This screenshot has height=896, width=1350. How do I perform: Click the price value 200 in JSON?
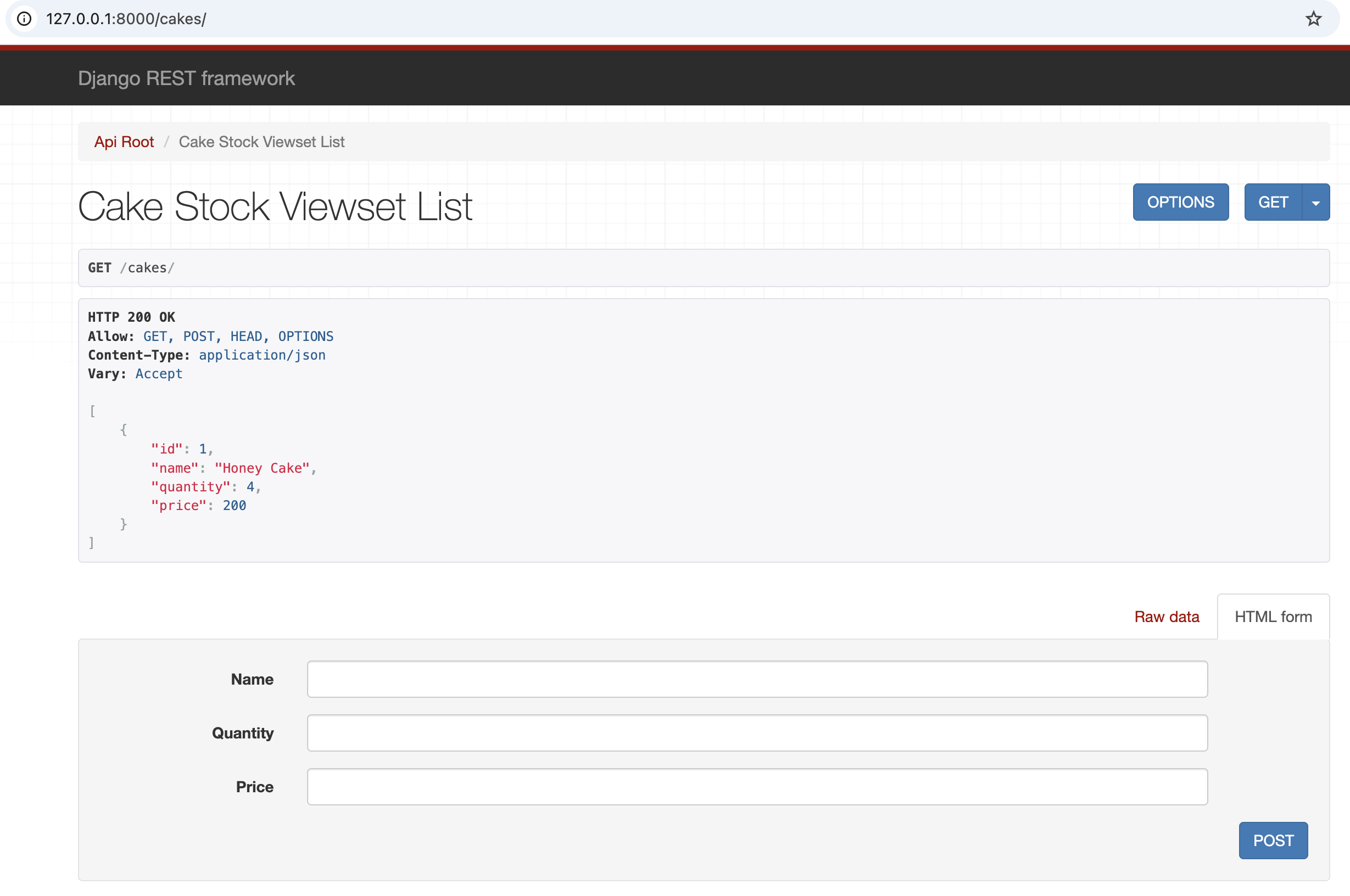tap(235, 505)
